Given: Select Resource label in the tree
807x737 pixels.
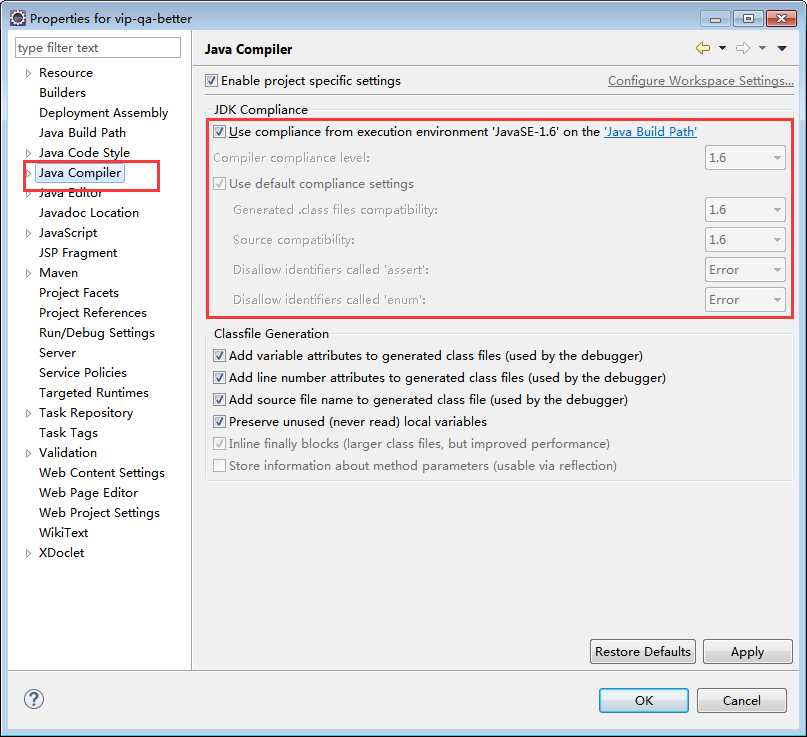Looking at the screenshot, I should pos(66,73).
